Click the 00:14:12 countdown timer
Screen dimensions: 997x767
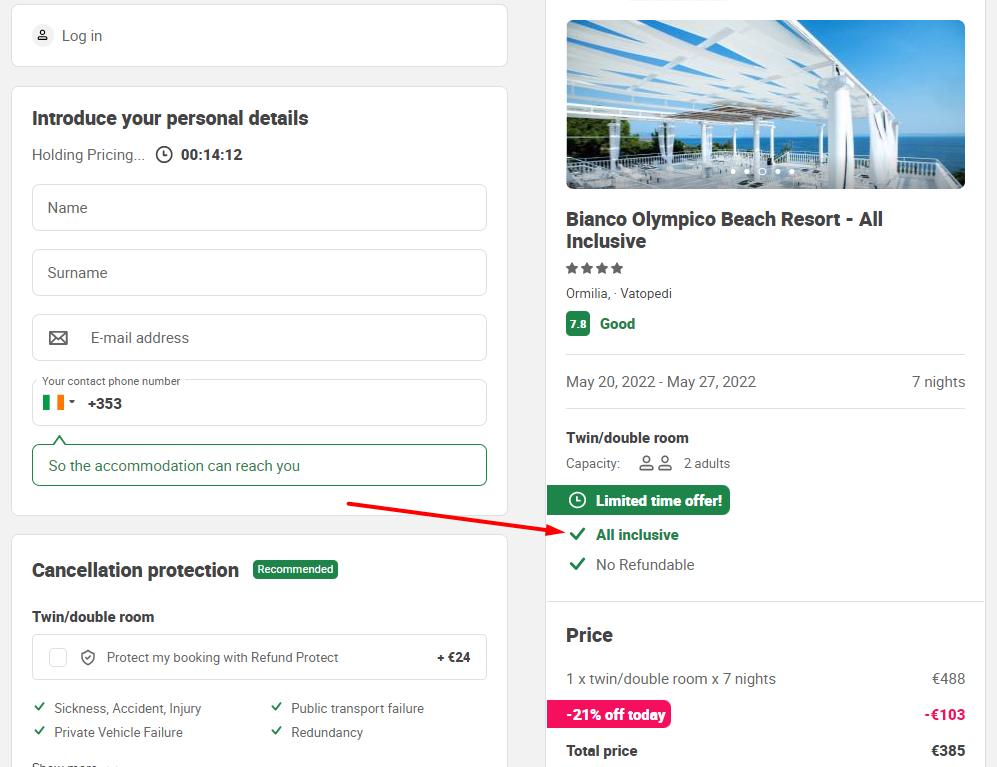click(x=211, y=155)
